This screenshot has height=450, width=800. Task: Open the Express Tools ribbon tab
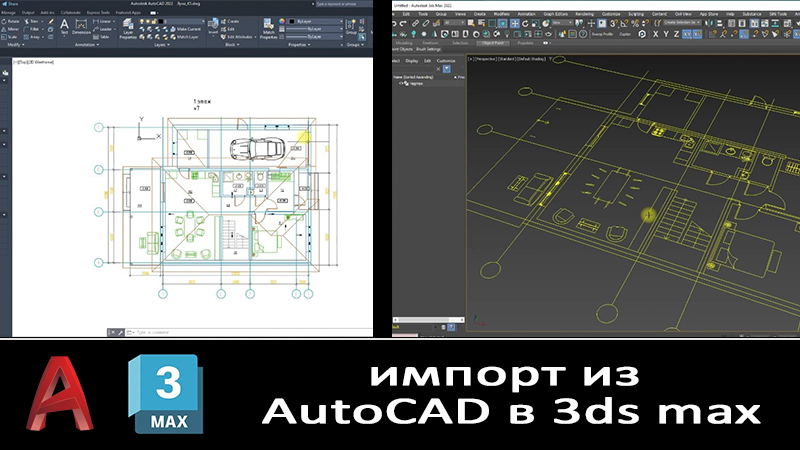click(98, 13)
